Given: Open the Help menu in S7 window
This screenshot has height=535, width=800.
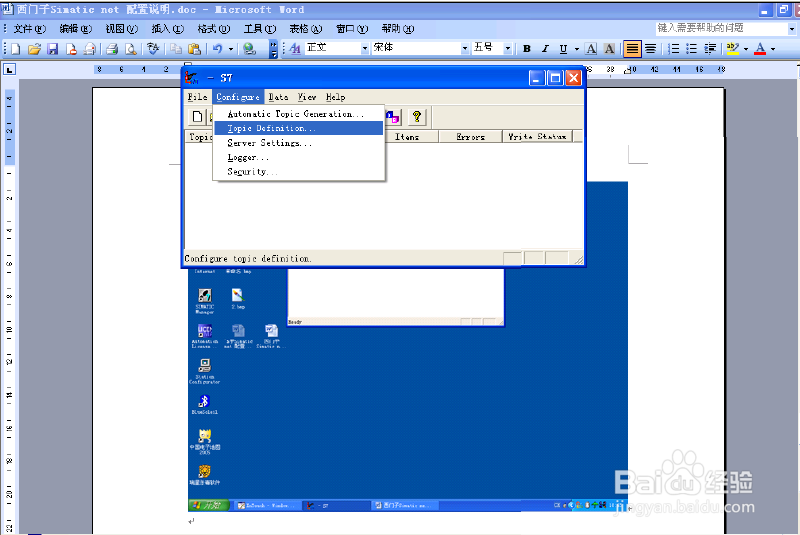Looking at the screenshot, I should 335,97.
